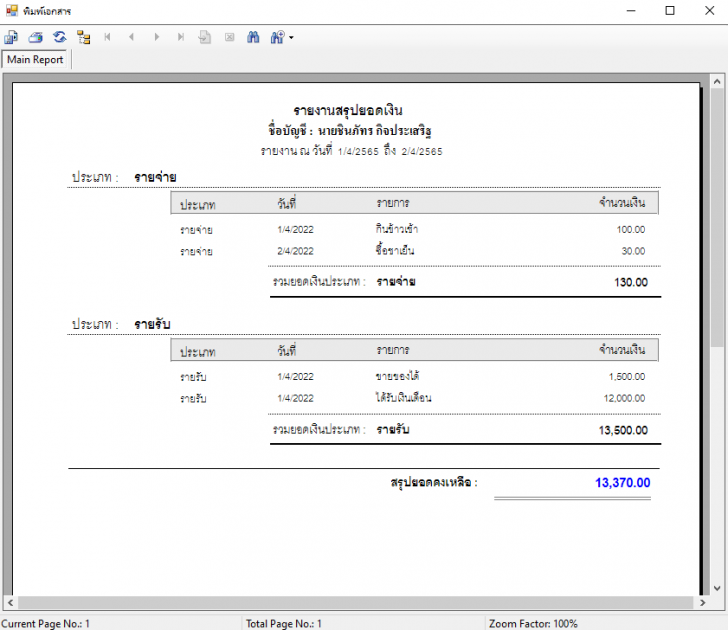Image resolution: width=728 pixels, height=630 pixels.
Task: Select the Main Report tab
Action: 35,60
